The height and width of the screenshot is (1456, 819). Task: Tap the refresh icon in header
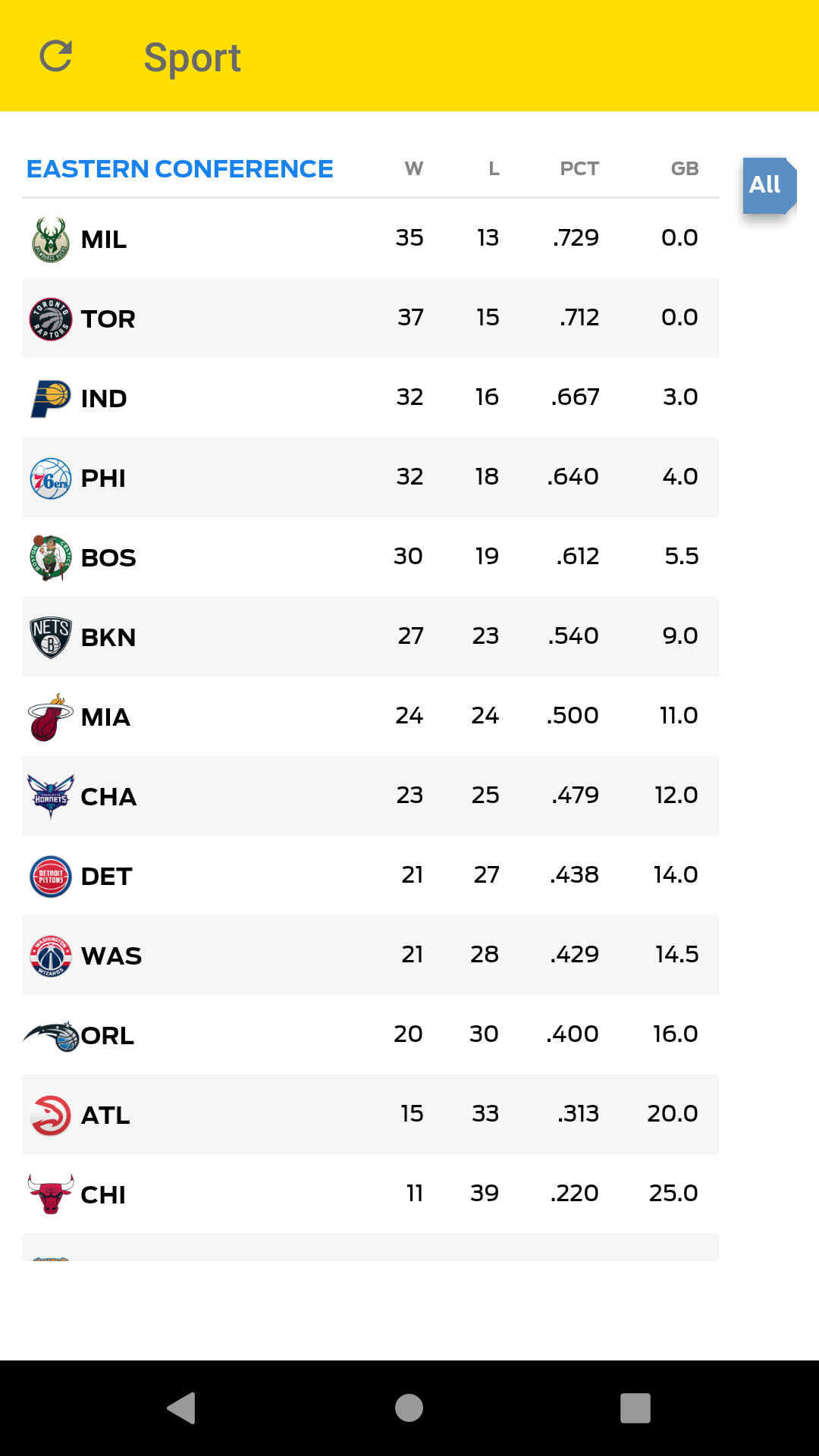coord(55,56)
